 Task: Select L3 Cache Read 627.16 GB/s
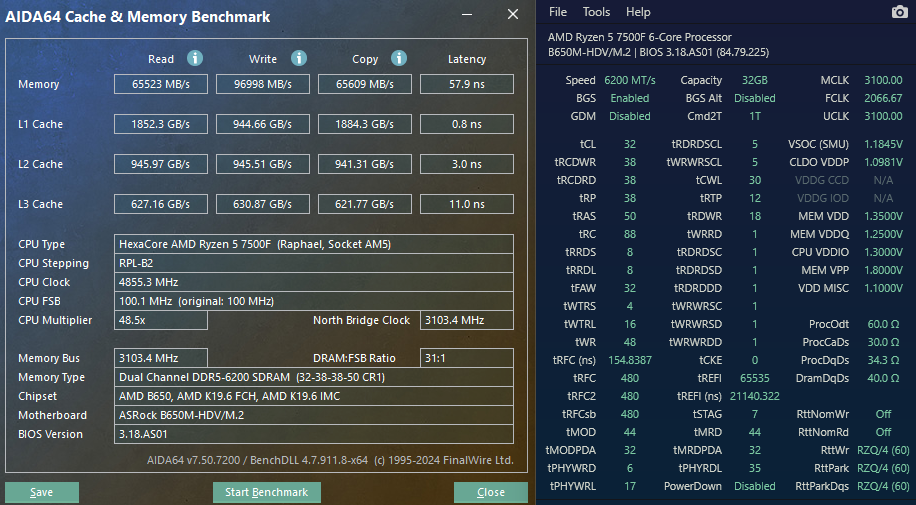tap(161, 204)
